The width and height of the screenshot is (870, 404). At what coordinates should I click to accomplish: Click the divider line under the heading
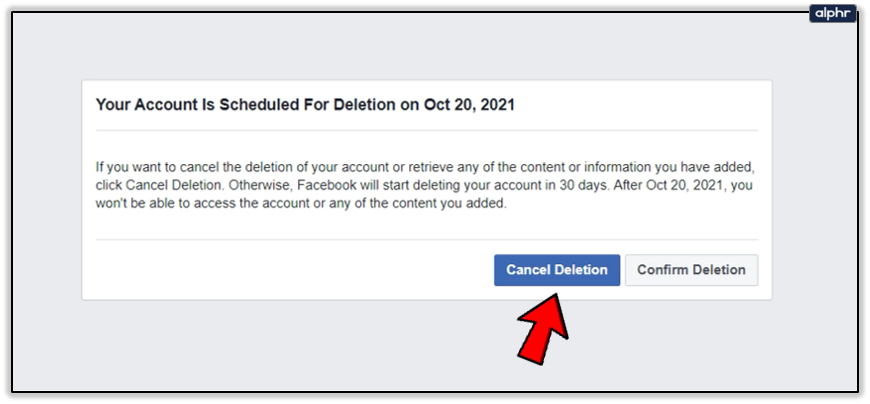pyautogui.click(x=427, y=130)
